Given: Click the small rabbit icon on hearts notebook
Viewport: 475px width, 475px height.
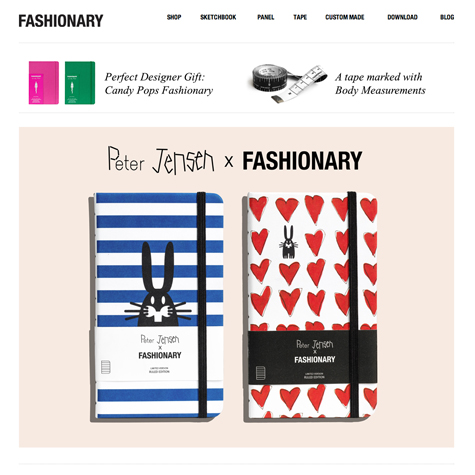Looking at the screenshot, I should (288, 242).
